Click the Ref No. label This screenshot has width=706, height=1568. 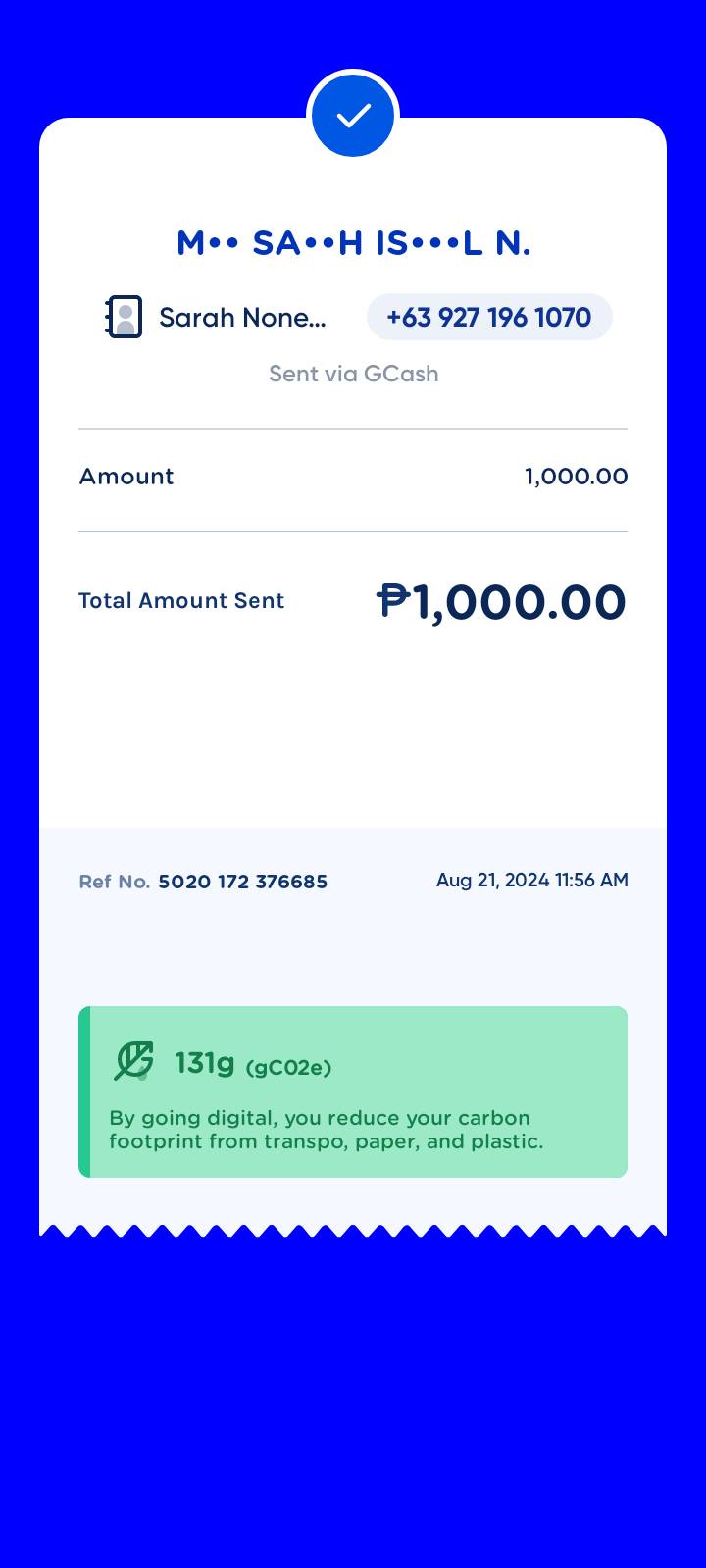[x=114, y=882]
